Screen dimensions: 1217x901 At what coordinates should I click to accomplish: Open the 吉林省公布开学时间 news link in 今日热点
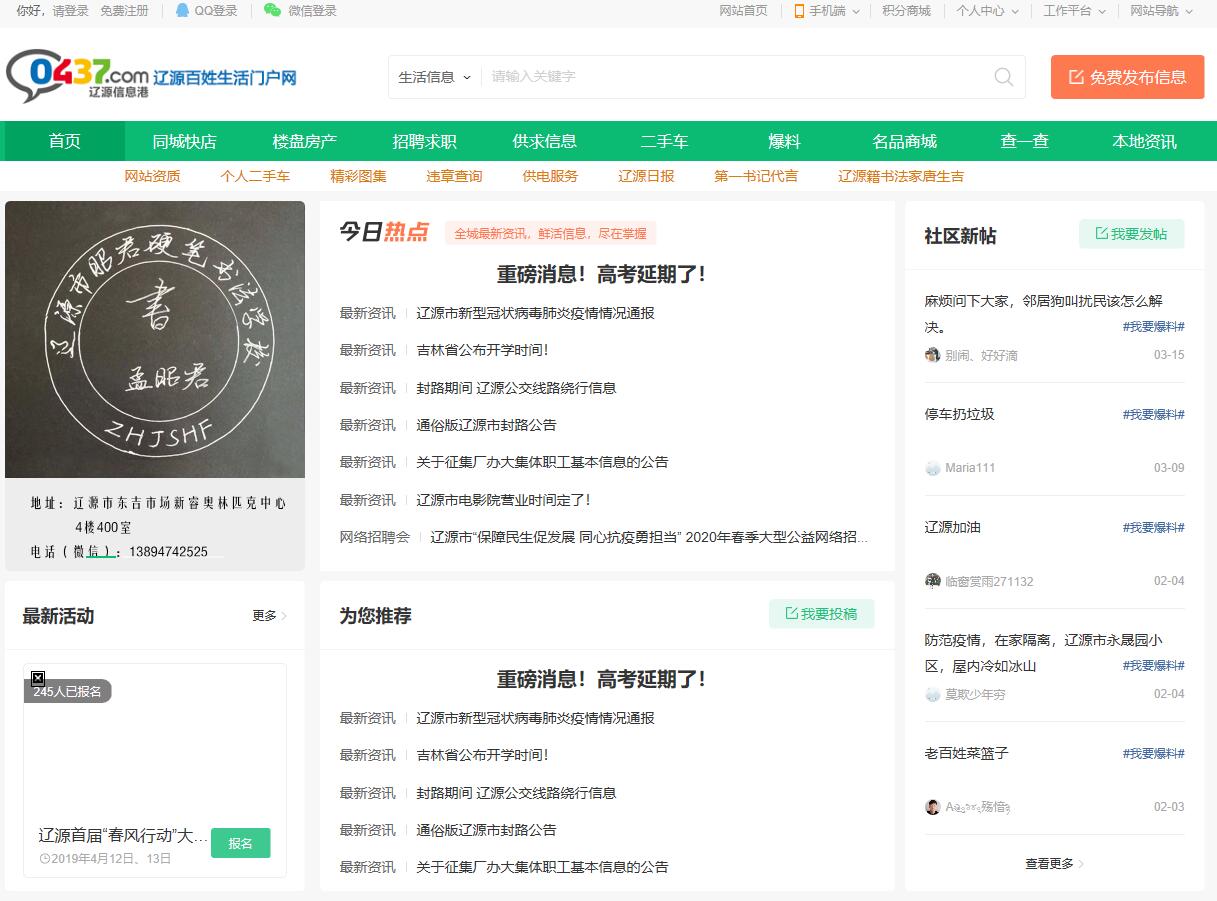click(482, 350)
